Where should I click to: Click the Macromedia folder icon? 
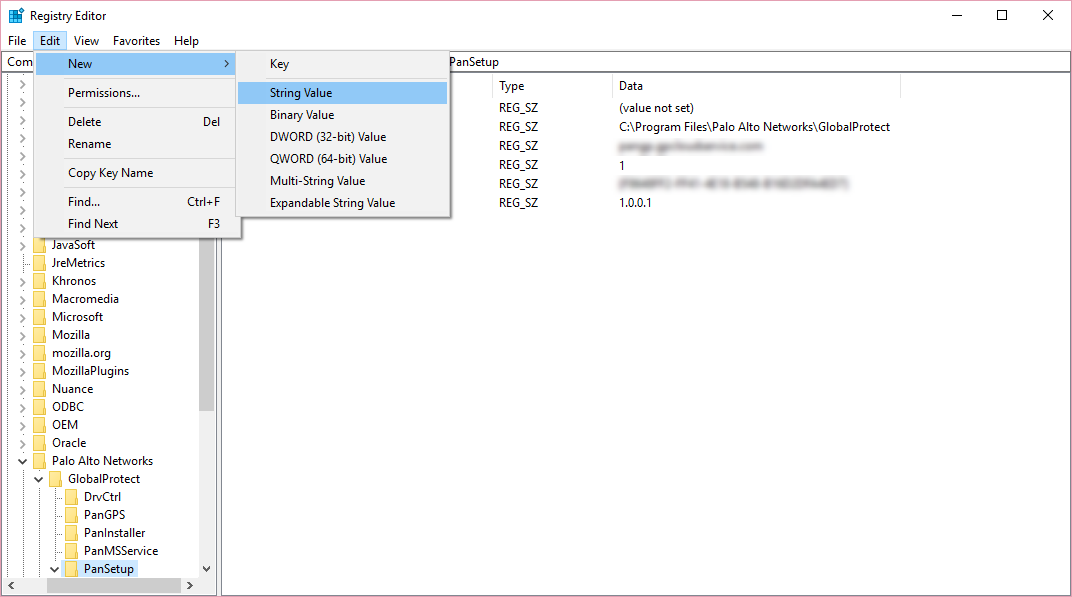[x=40, y=299]
